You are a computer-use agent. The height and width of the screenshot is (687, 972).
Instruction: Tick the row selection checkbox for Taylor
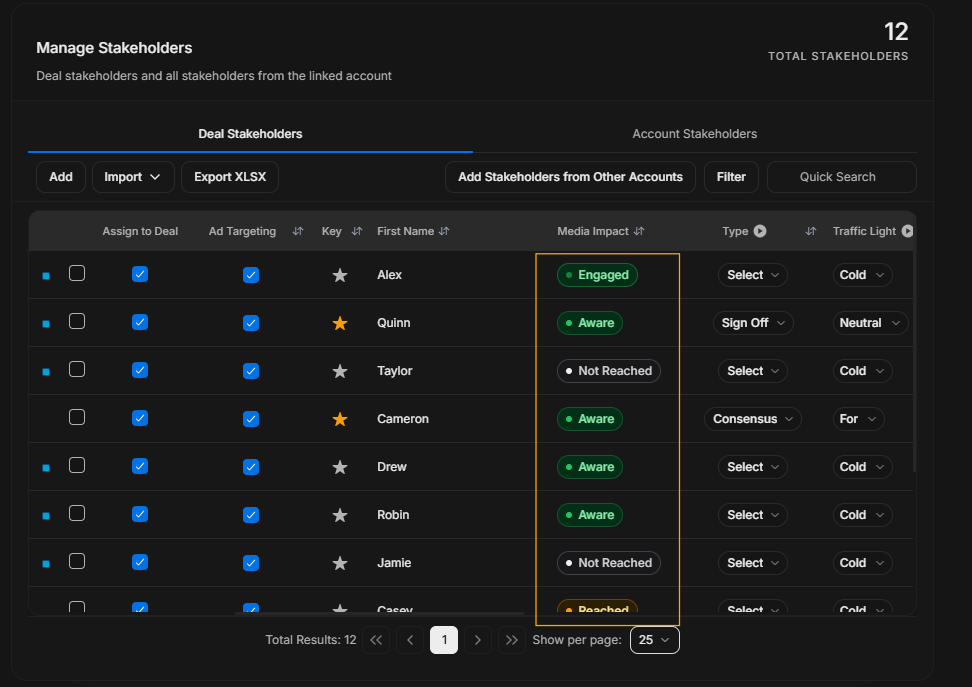[77, 370]
